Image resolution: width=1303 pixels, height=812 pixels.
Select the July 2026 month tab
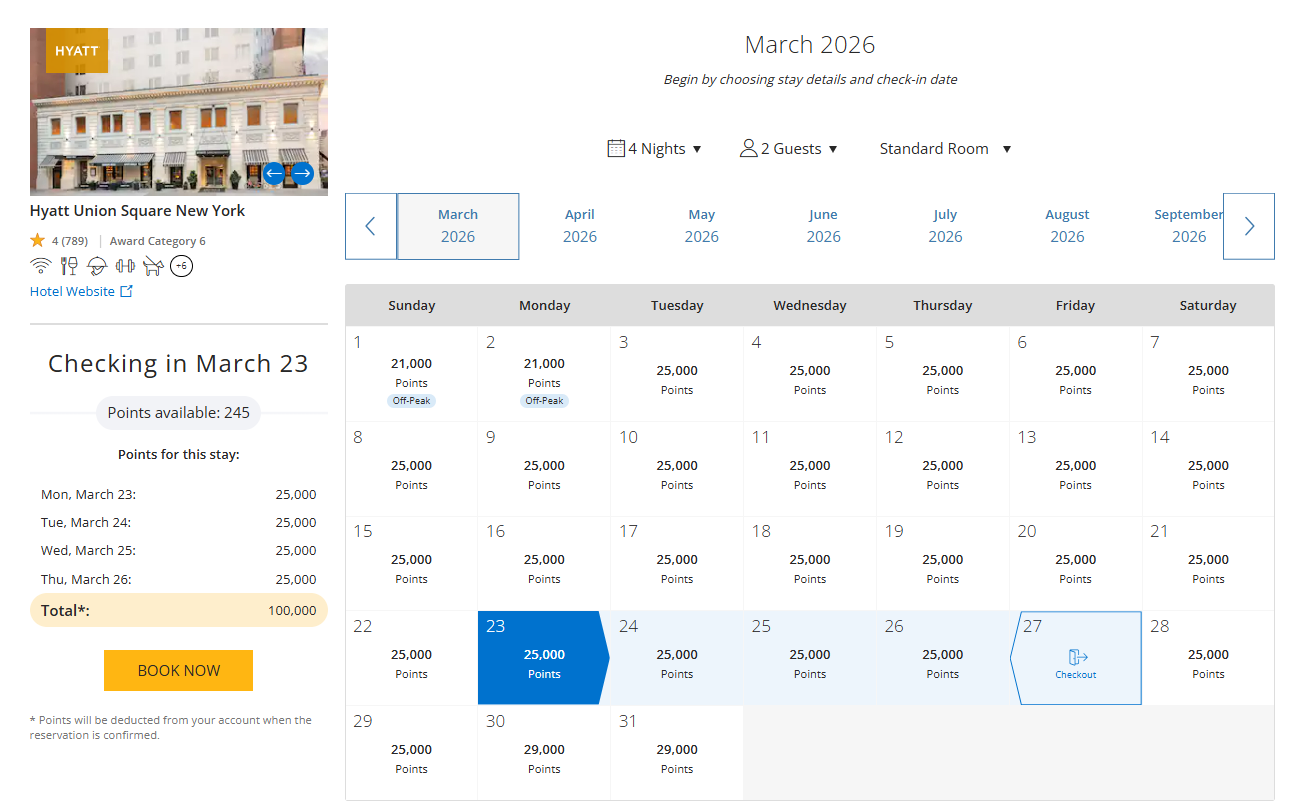tap(945, 225)
